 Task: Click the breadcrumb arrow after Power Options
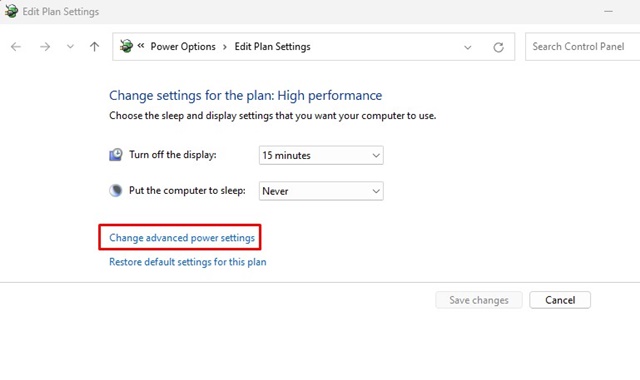[x=224, y=47]
